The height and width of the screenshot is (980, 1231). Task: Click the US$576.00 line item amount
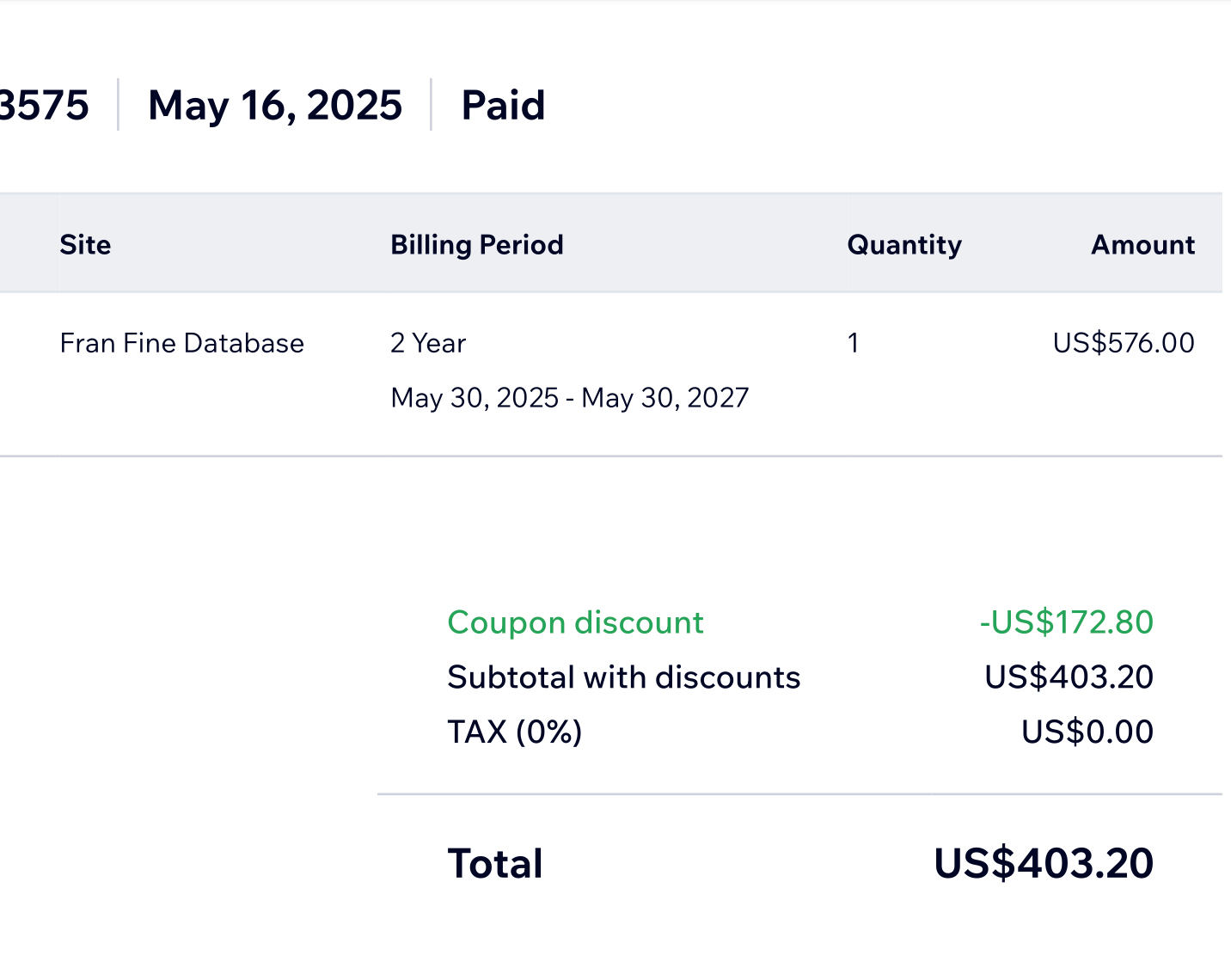tap(1124, 343)
